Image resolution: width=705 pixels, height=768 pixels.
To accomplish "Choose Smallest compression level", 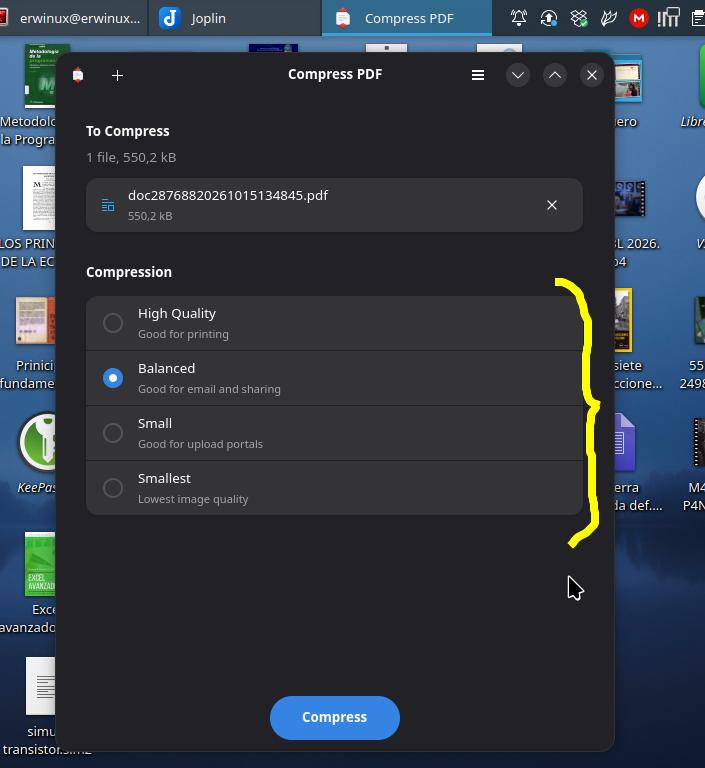I will [x=334, y=488].
